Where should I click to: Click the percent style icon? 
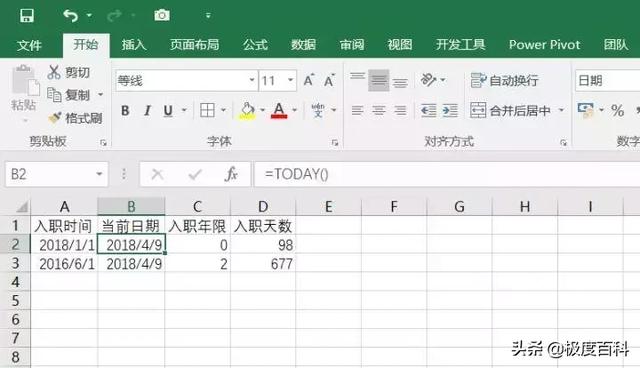click(618, 111)
